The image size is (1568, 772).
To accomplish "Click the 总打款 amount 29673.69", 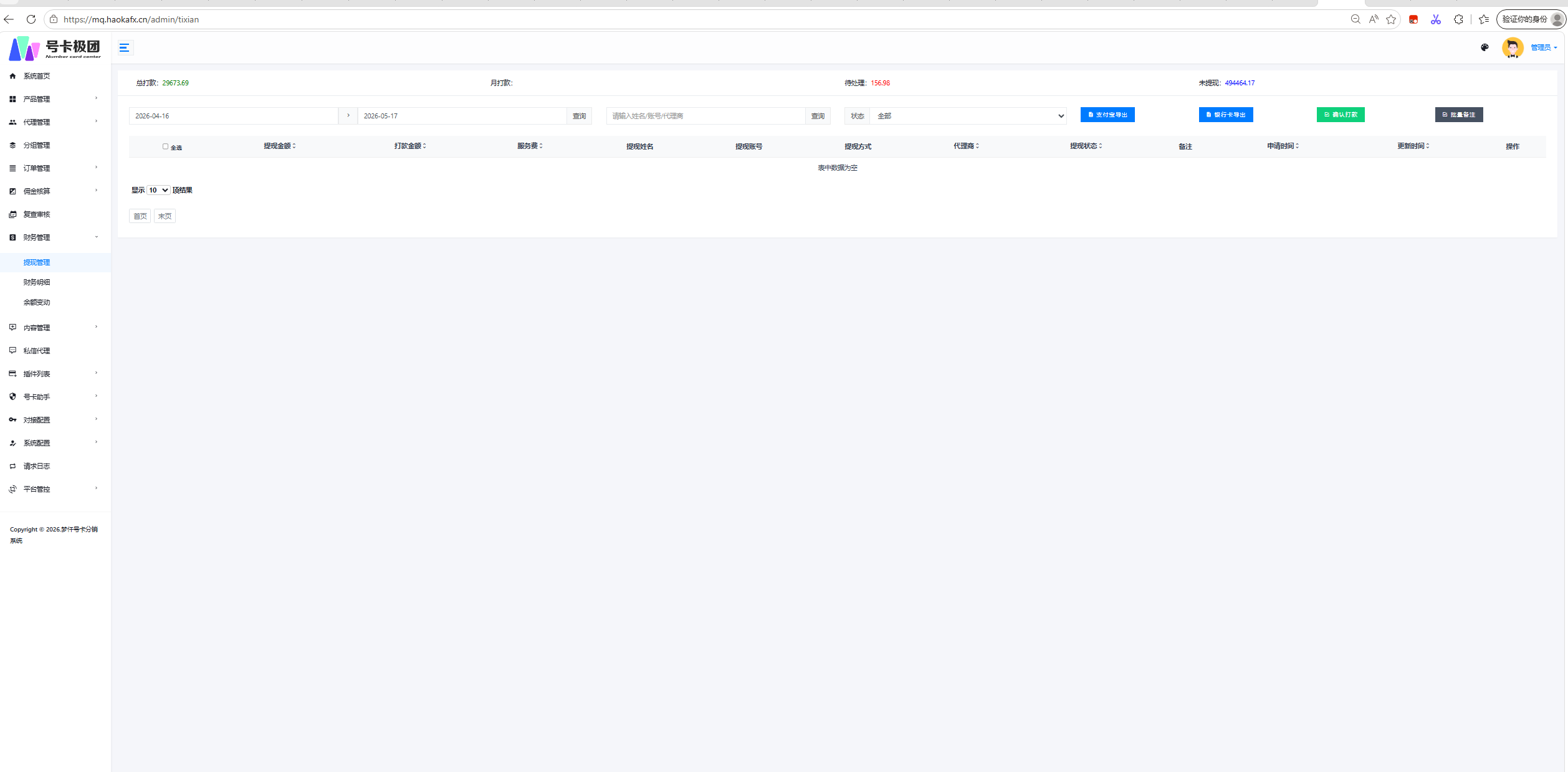I will (175, 83).
